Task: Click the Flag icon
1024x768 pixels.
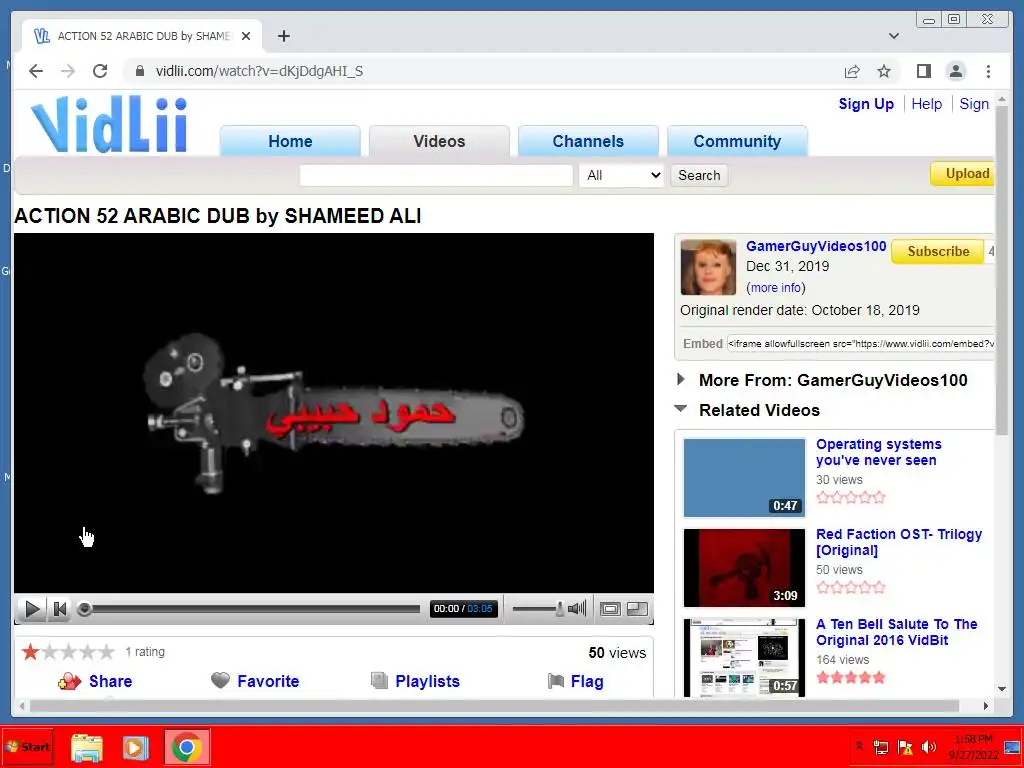Action: 556,681
